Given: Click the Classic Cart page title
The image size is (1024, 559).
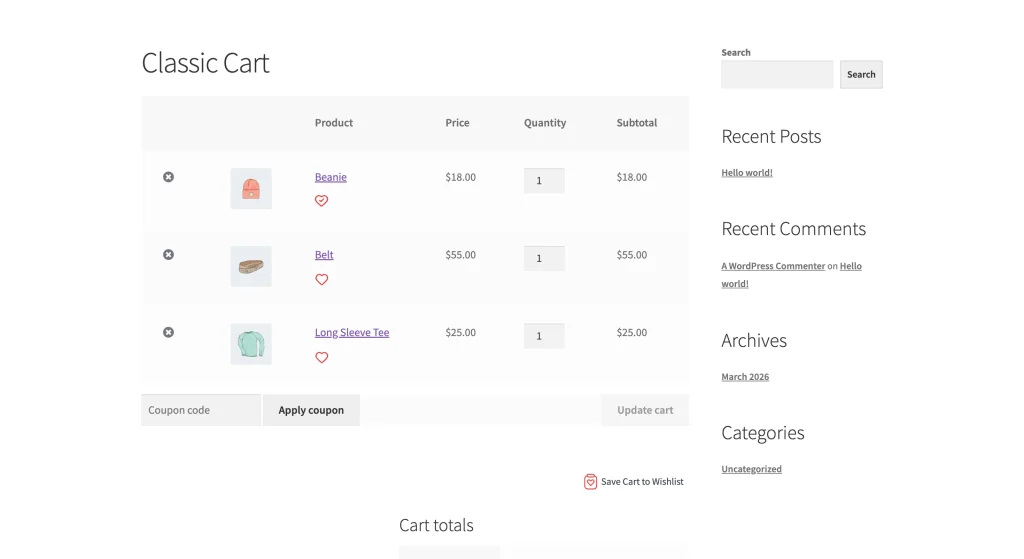Looking at the screenshot, I should 205,63.
